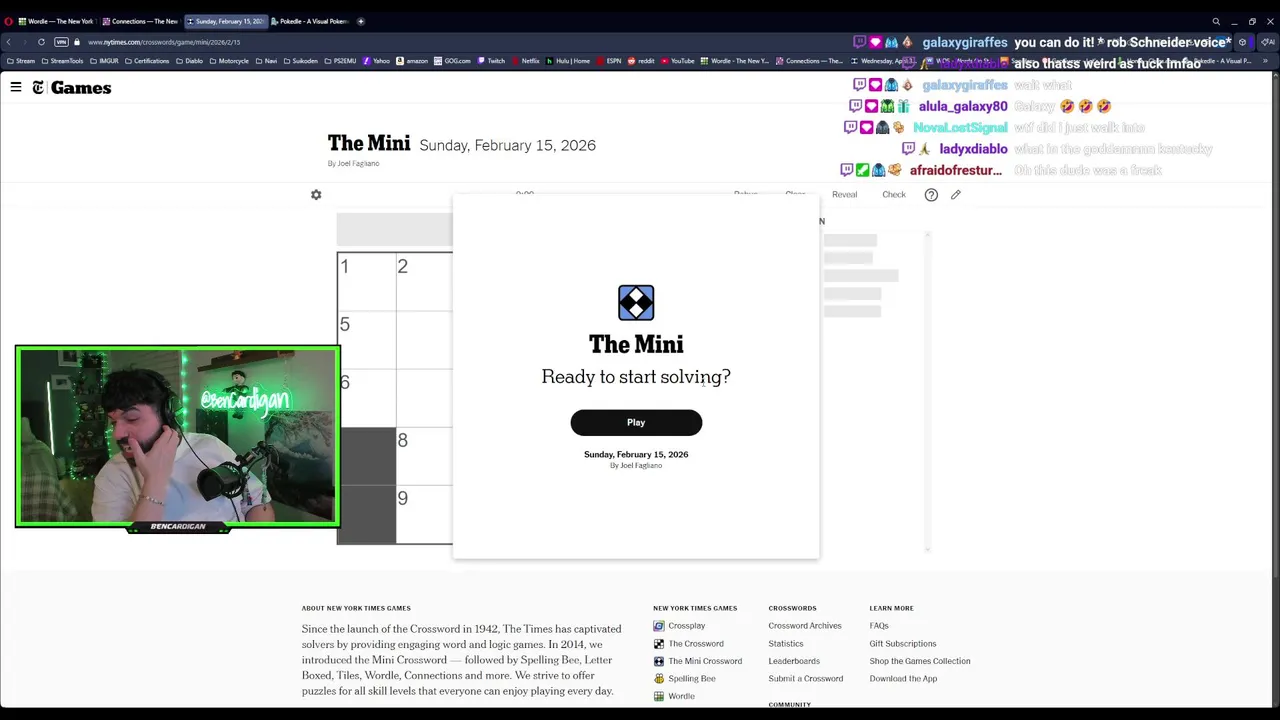Open Shop the Games Collection link
Screen dimensions: 1280x720
920,661
